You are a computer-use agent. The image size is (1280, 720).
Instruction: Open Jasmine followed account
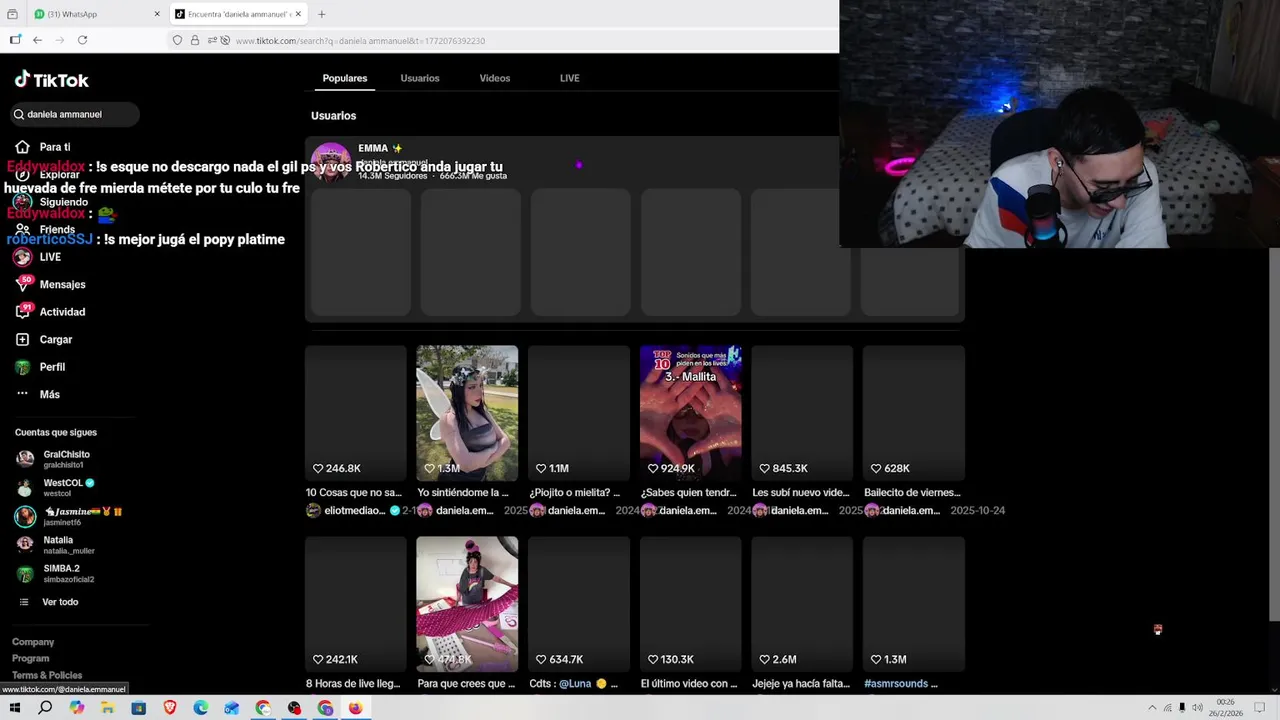67,516
